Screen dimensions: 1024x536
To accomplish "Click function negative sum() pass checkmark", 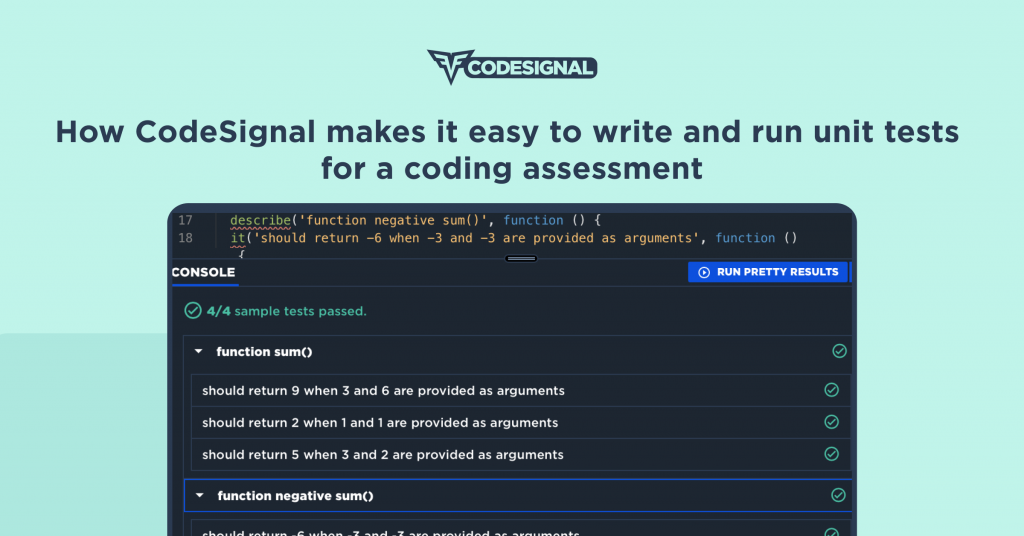I will point(839,495).
